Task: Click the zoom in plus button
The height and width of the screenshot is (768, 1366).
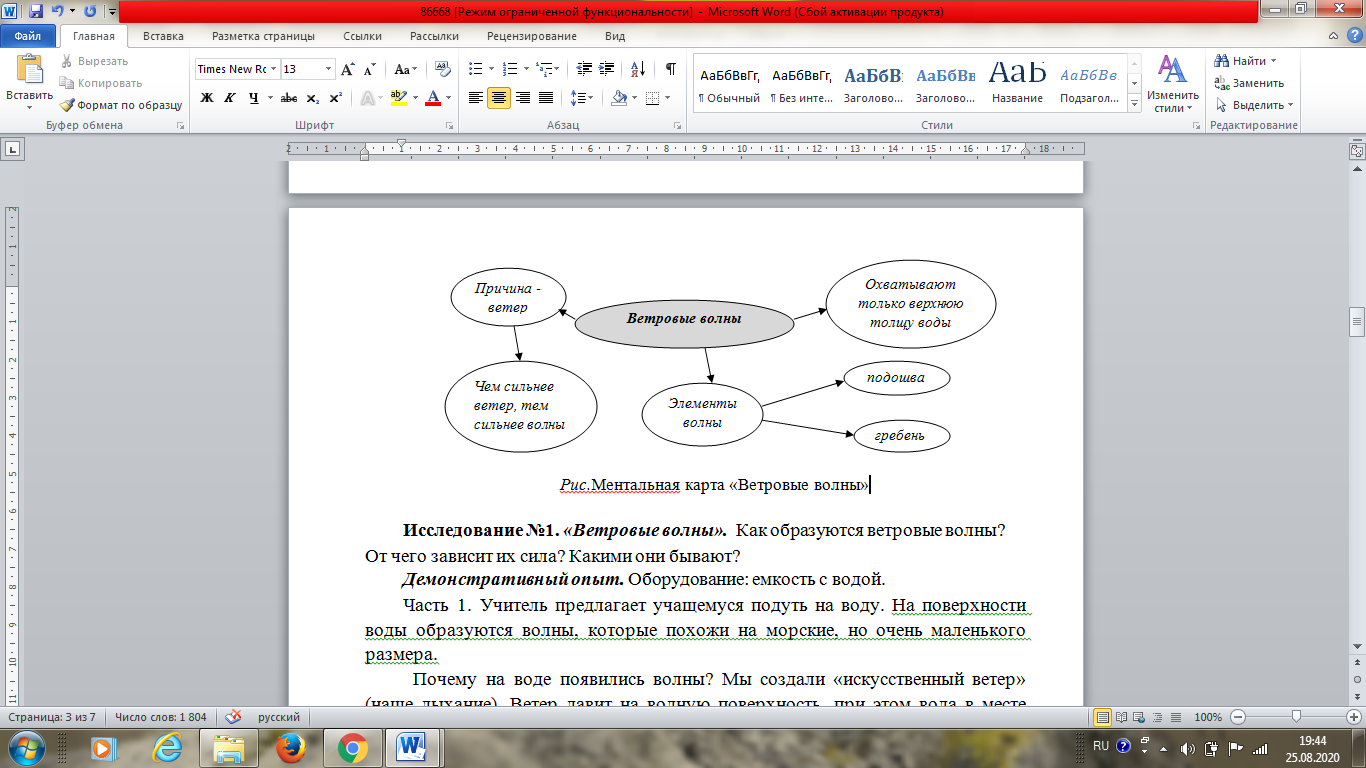Action: [x=1353, y=717]
